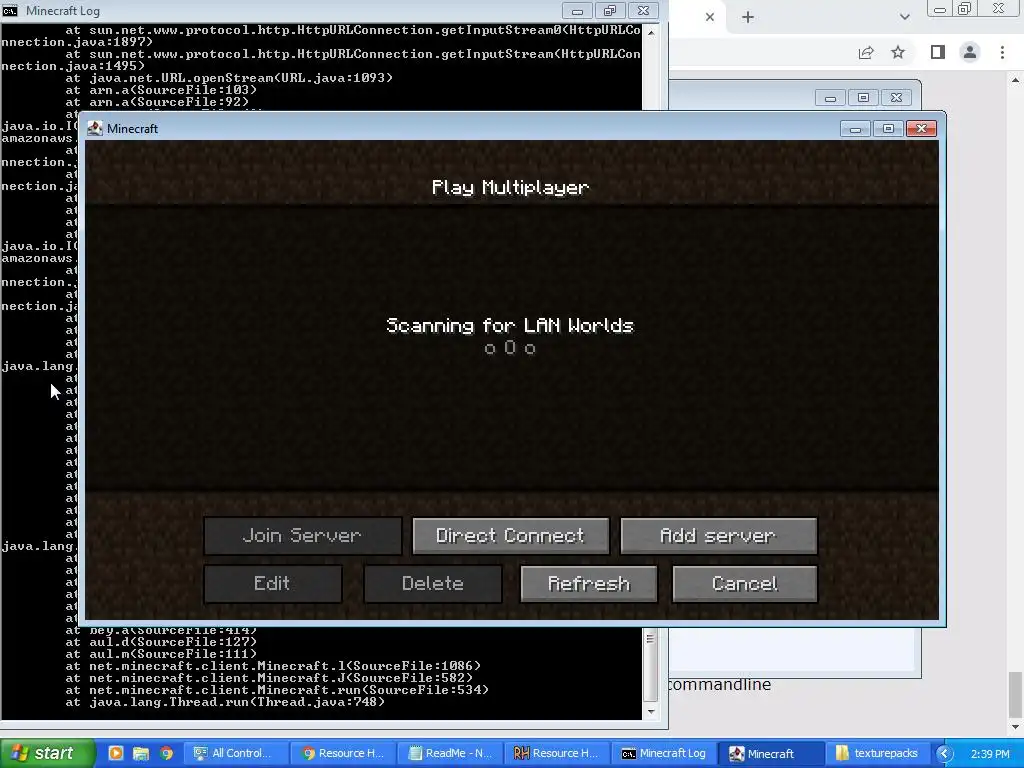The width and height of the screenshot is (1024, 768).
Task: Click Chrome share page icon
Action: tap(866, 52)
